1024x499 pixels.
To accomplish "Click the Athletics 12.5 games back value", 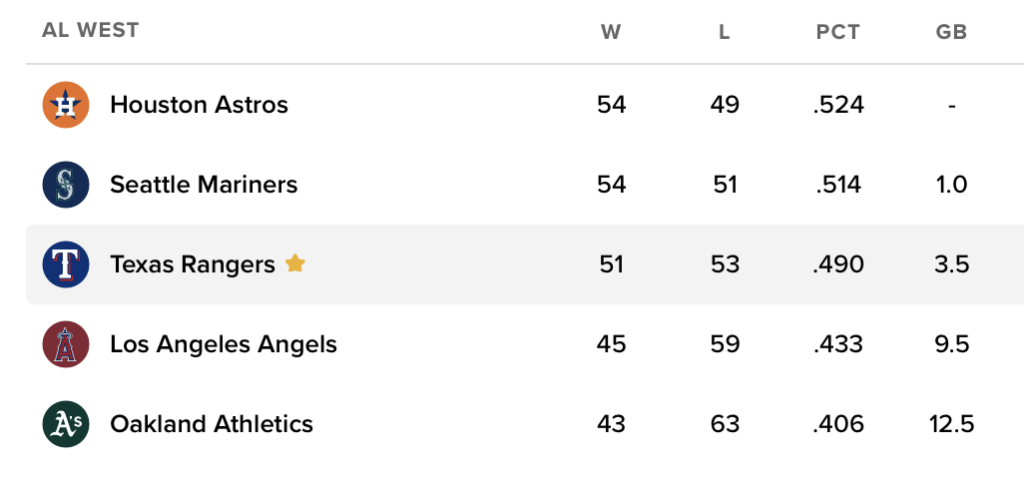I will 951,424.
